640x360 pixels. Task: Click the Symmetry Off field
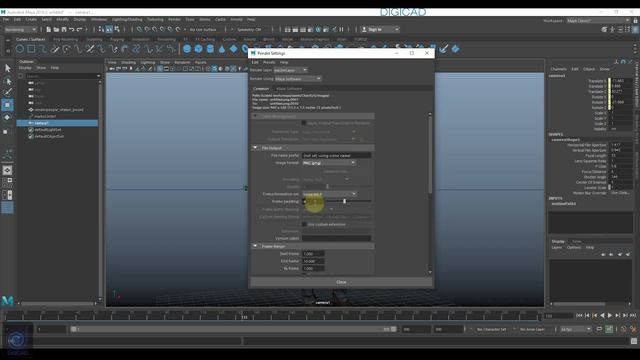click(x=249, y=29)
